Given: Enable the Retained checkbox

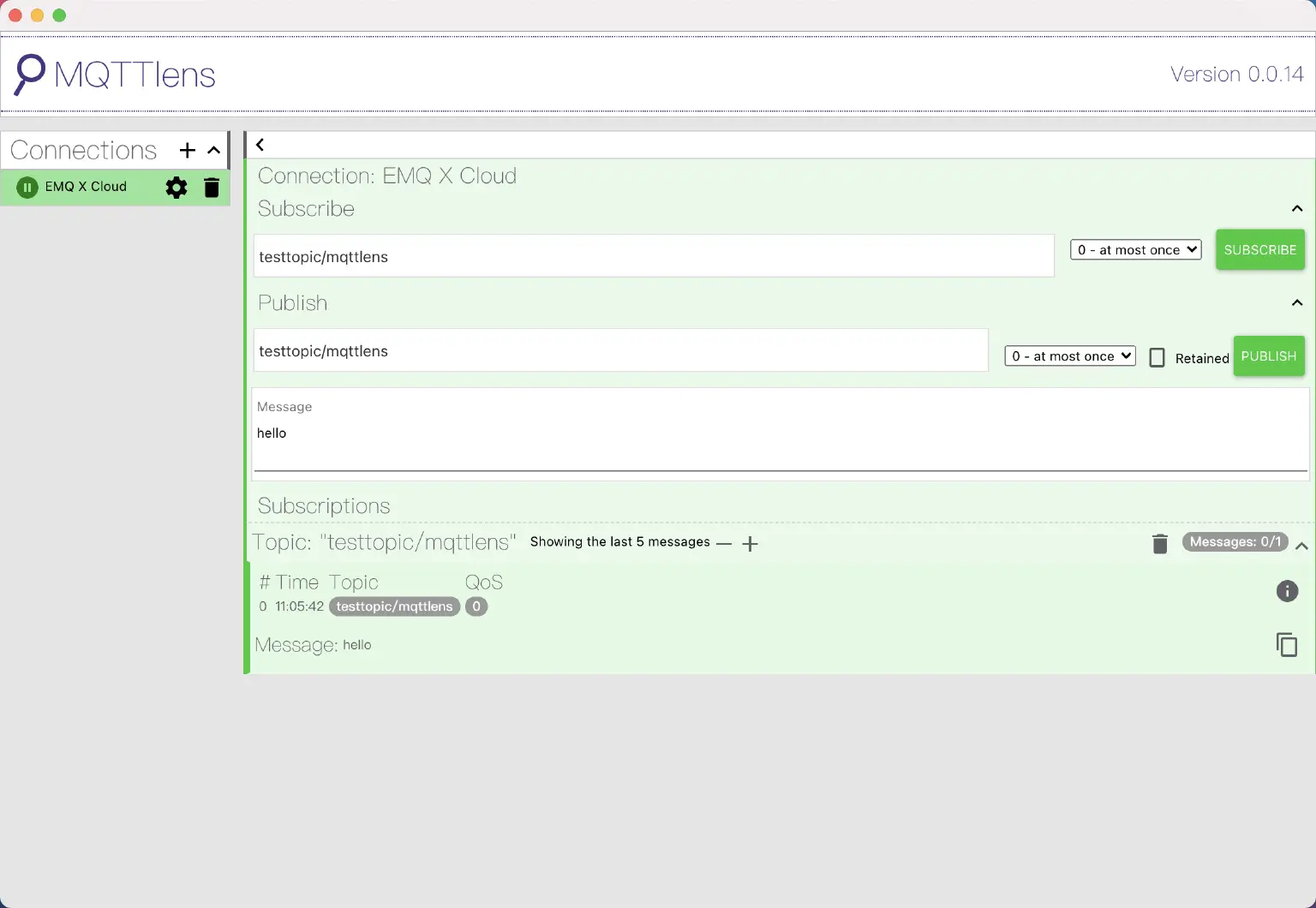Looking at the screenshot, I should [x=1157, y=358].
